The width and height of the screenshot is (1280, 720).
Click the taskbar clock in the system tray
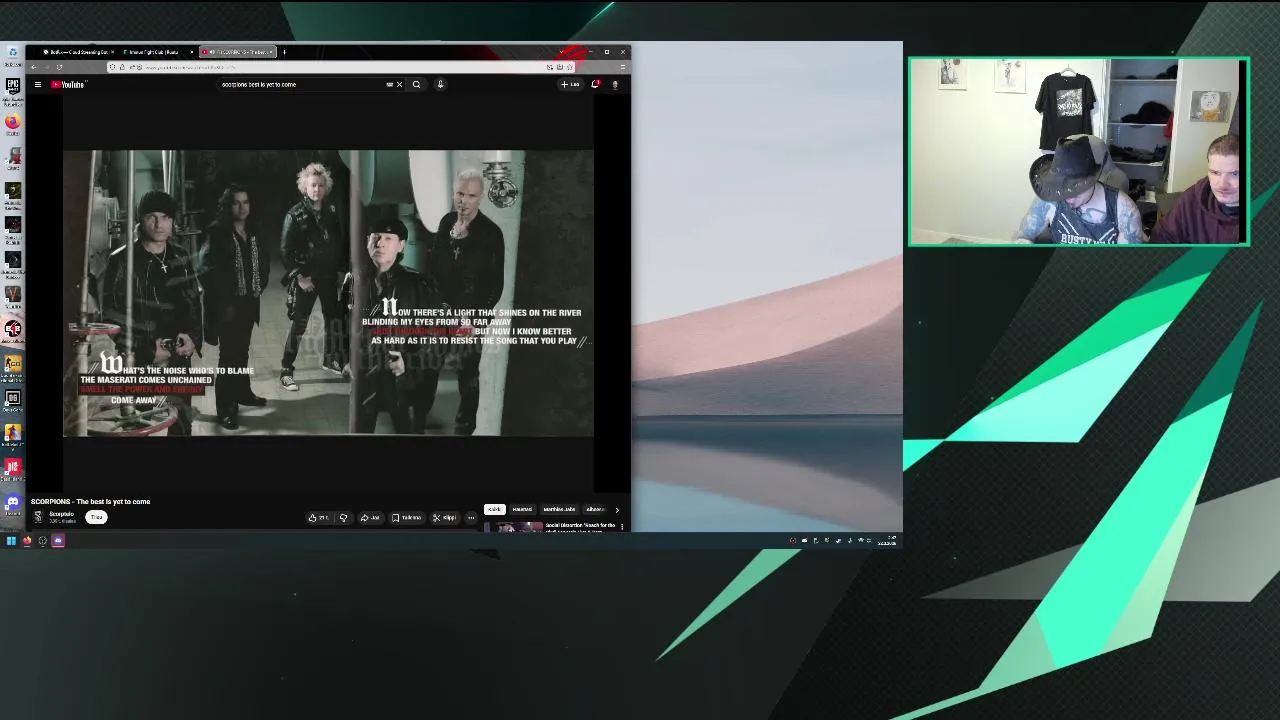[887, 541]
